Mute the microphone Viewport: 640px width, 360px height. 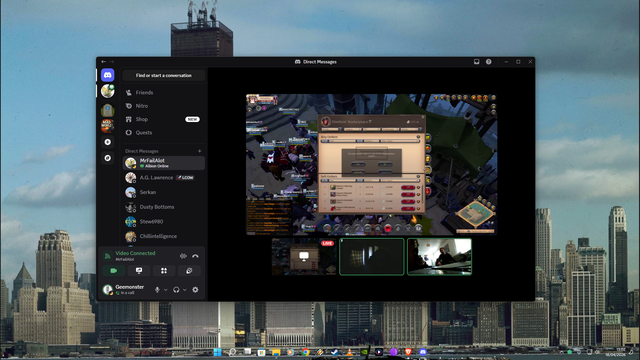(x=157, y=290)
